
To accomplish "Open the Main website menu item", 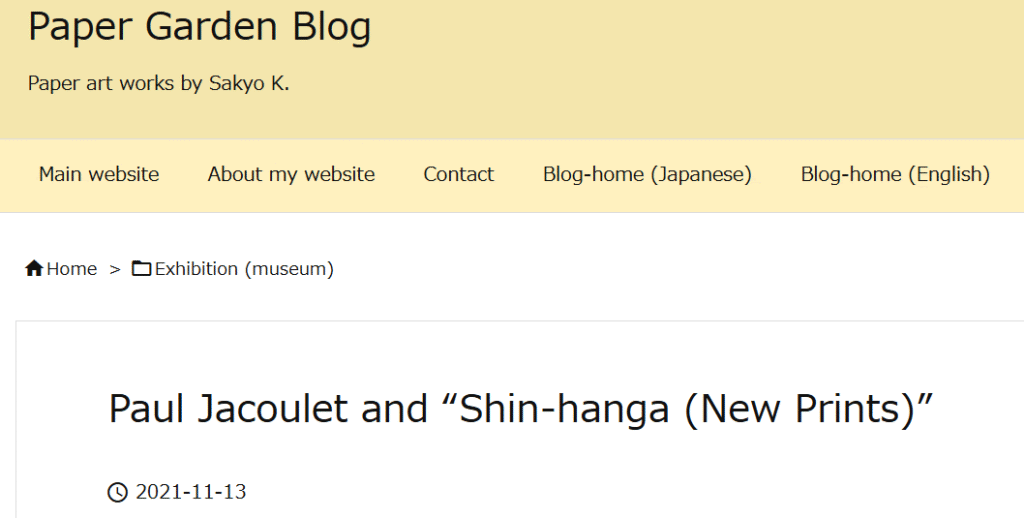I will pyautogui.click(x=99, y=174).
